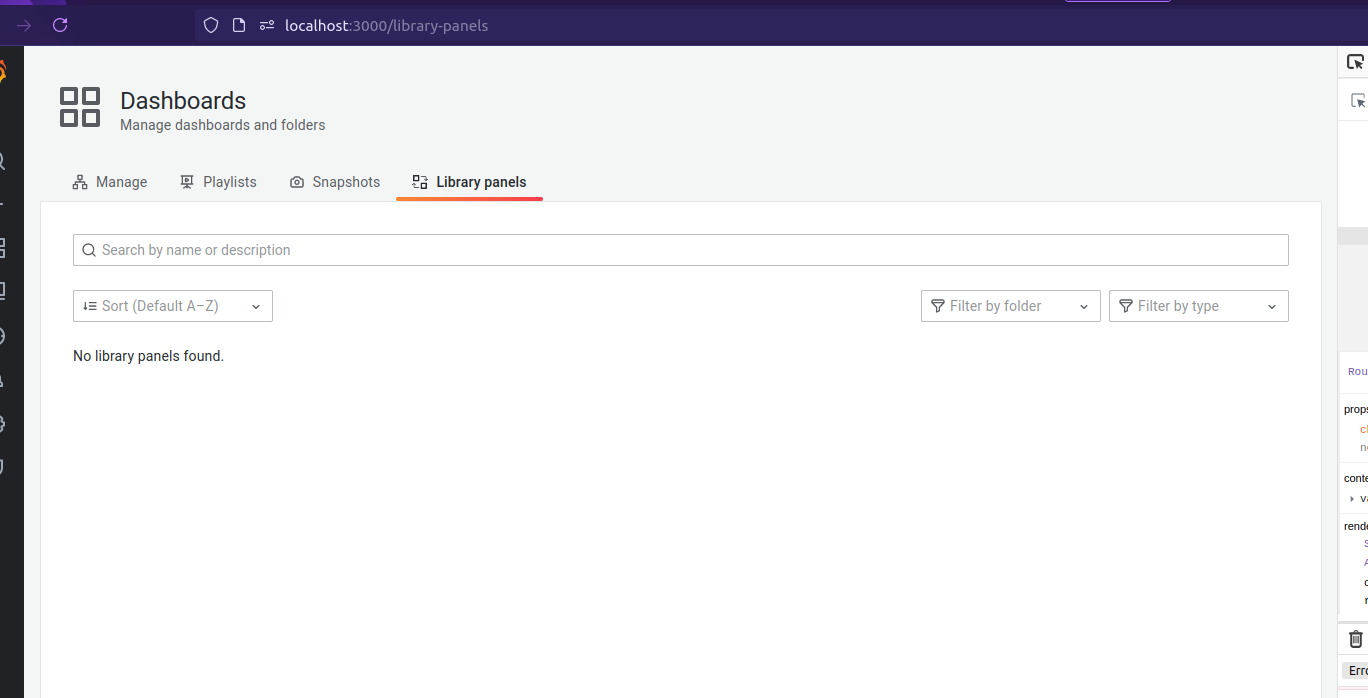
Task: Click the Dashboards header grid icon
Action: 80,107
